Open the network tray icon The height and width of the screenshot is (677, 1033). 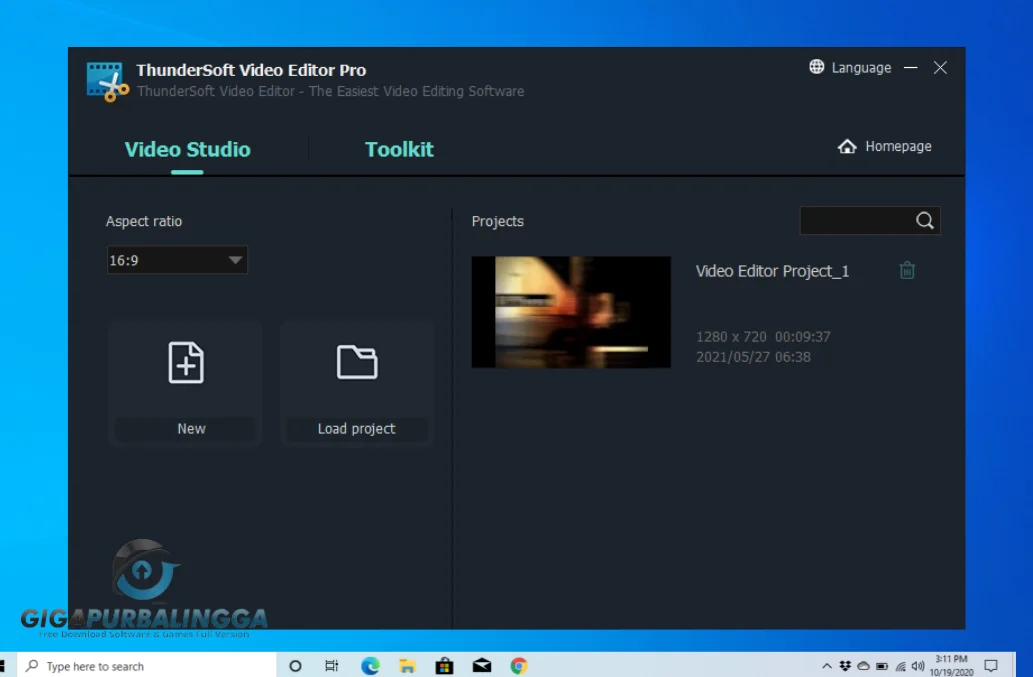point(900,666)
